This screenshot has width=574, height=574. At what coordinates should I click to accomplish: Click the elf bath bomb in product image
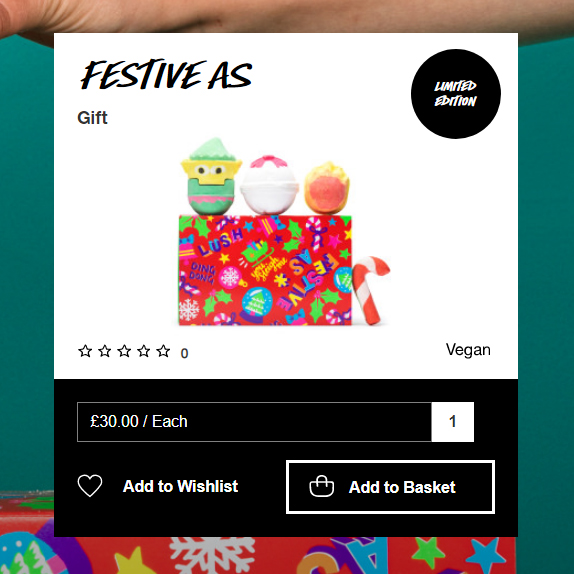click(211, 176)
